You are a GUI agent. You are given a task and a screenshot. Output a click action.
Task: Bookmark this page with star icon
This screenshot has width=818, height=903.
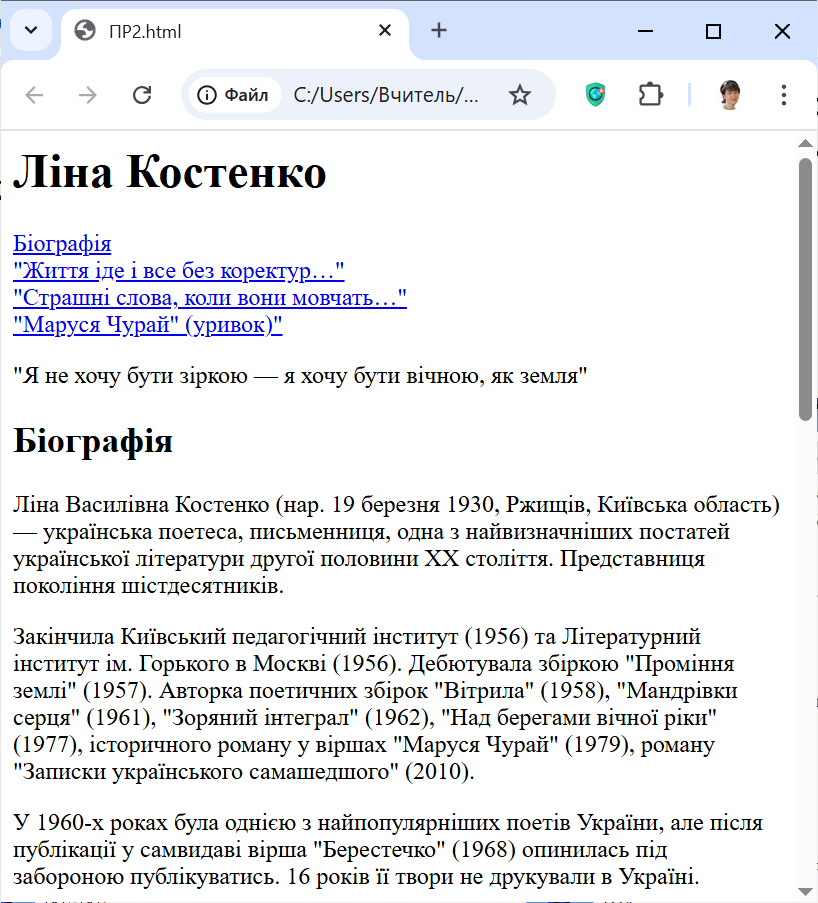point(519,95)
